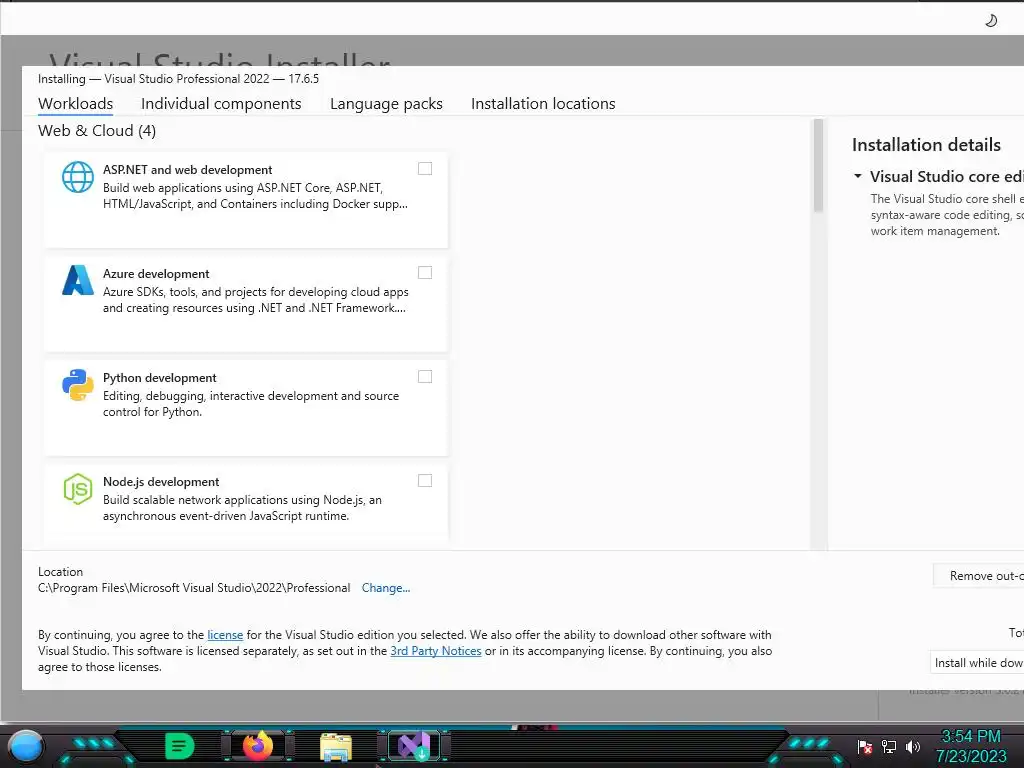Screen dimensions: 1024x768
Task: Open volume speaker tray icon
Action: (912, 746)
